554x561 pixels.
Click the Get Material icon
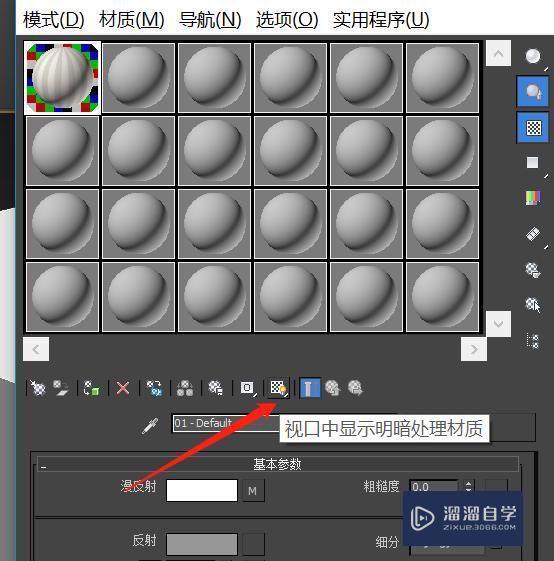[x=38, y=388]
